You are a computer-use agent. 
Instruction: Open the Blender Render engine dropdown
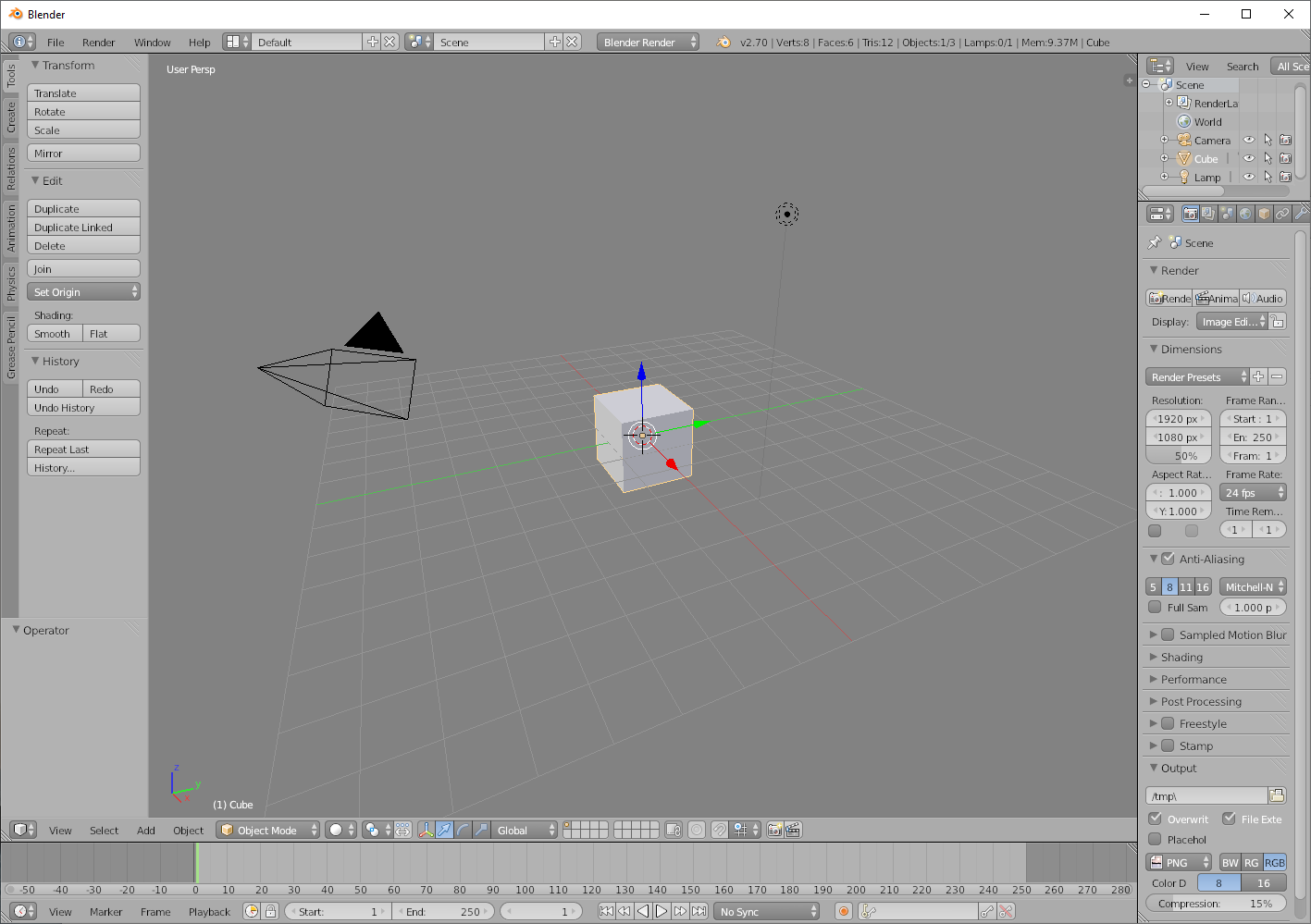(x=648, y=42)
